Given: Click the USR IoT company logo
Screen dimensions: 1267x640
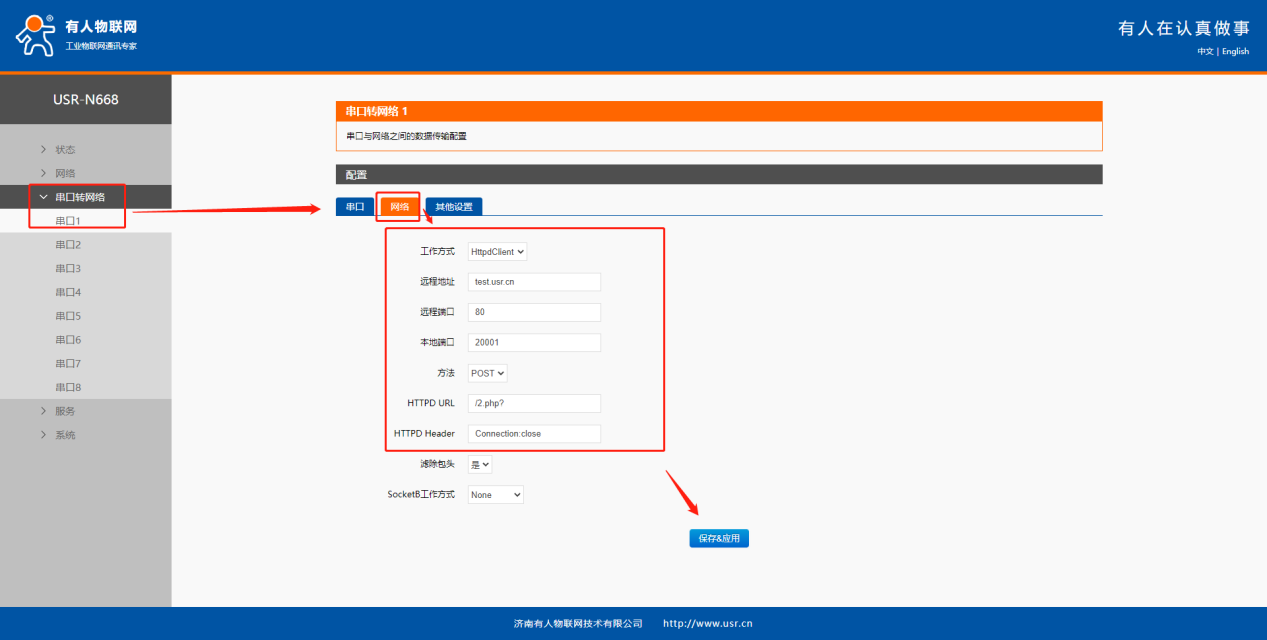Looking at the screenshot, I should (76, 35).
